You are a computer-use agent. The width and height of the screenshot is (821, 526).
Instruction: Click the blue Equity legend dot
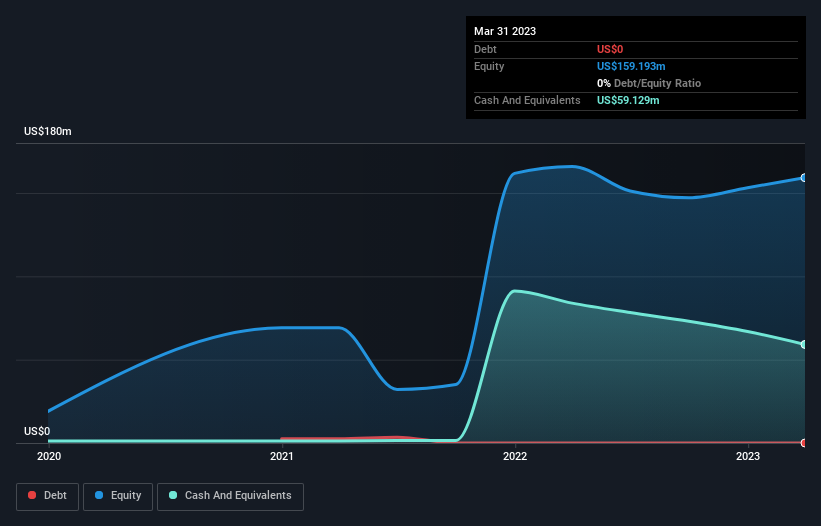tap(99, 495)
